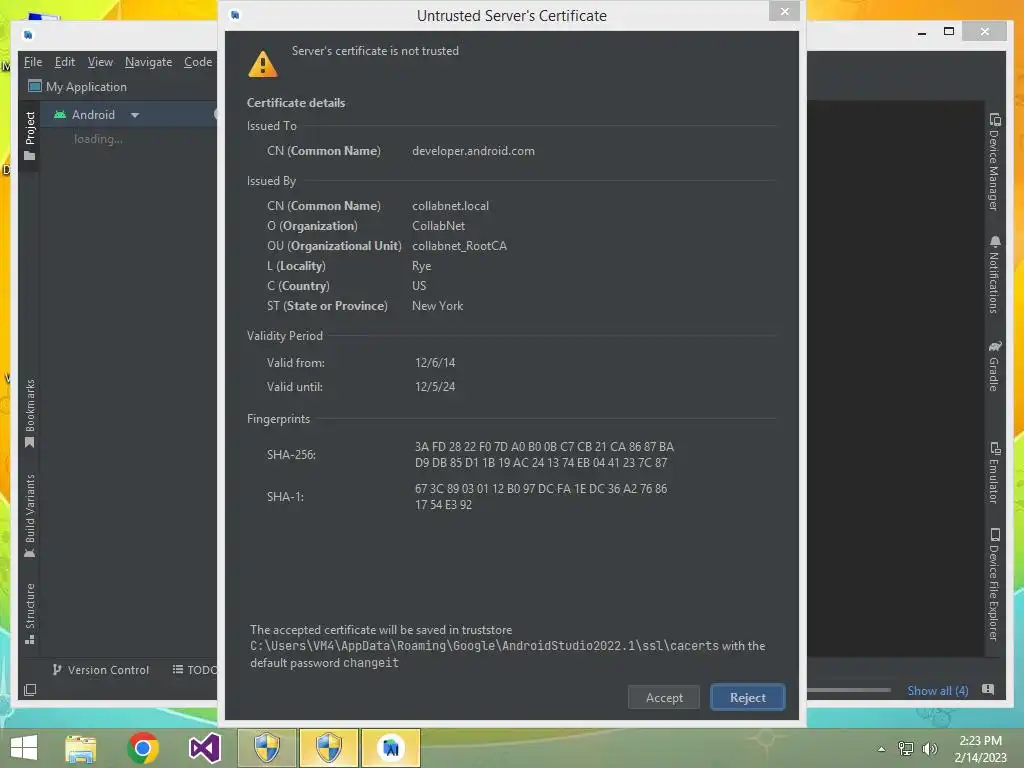1024x768 pixels.
Task: Minimize the Android Studio window
Action: click(x=921, y=31)
